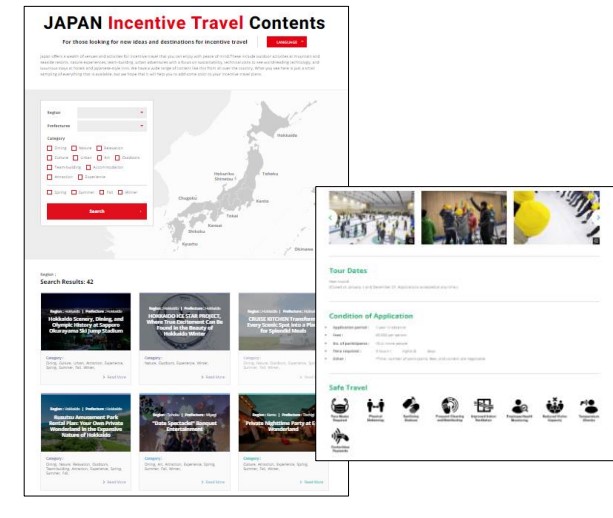613x518 pixels.
Task: Select Shikoku on the Japan map
Action: click(196, 231)
